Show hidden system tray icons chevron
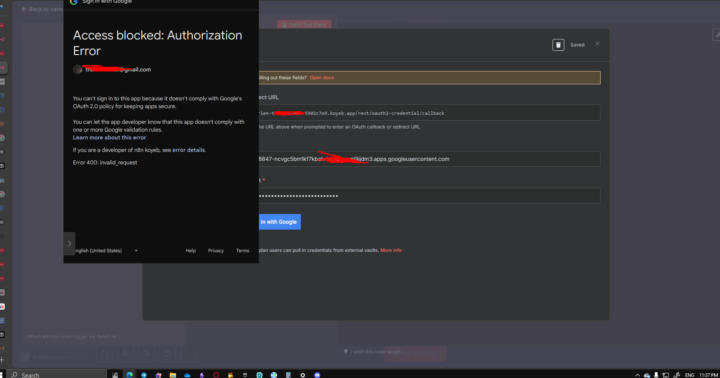This screenshot has height=378, width=720. (x=637, y=375)
